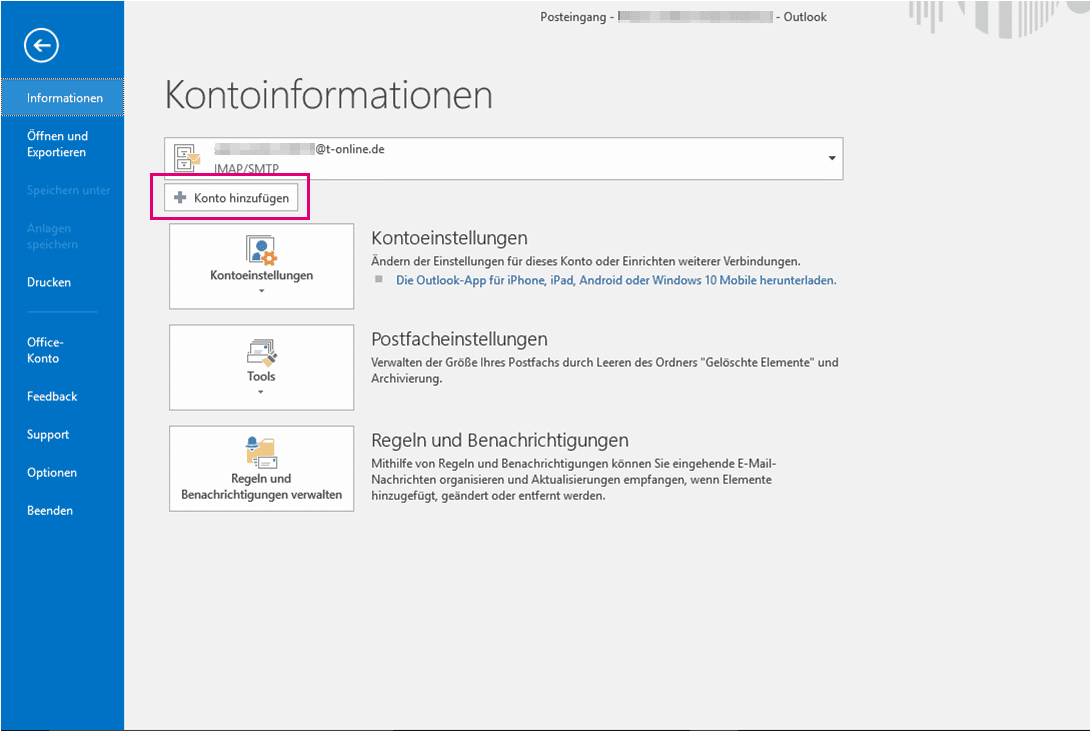Click the Kontoeinstellungen person-and-gear icon
The width and height of the screenshot is (1090, 732).
261,250
